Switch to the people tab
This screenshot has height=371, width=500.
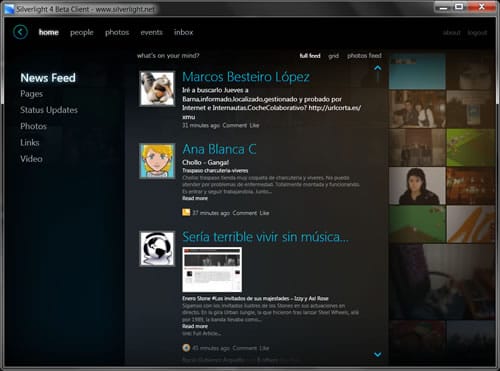click(x=82, y=33)
